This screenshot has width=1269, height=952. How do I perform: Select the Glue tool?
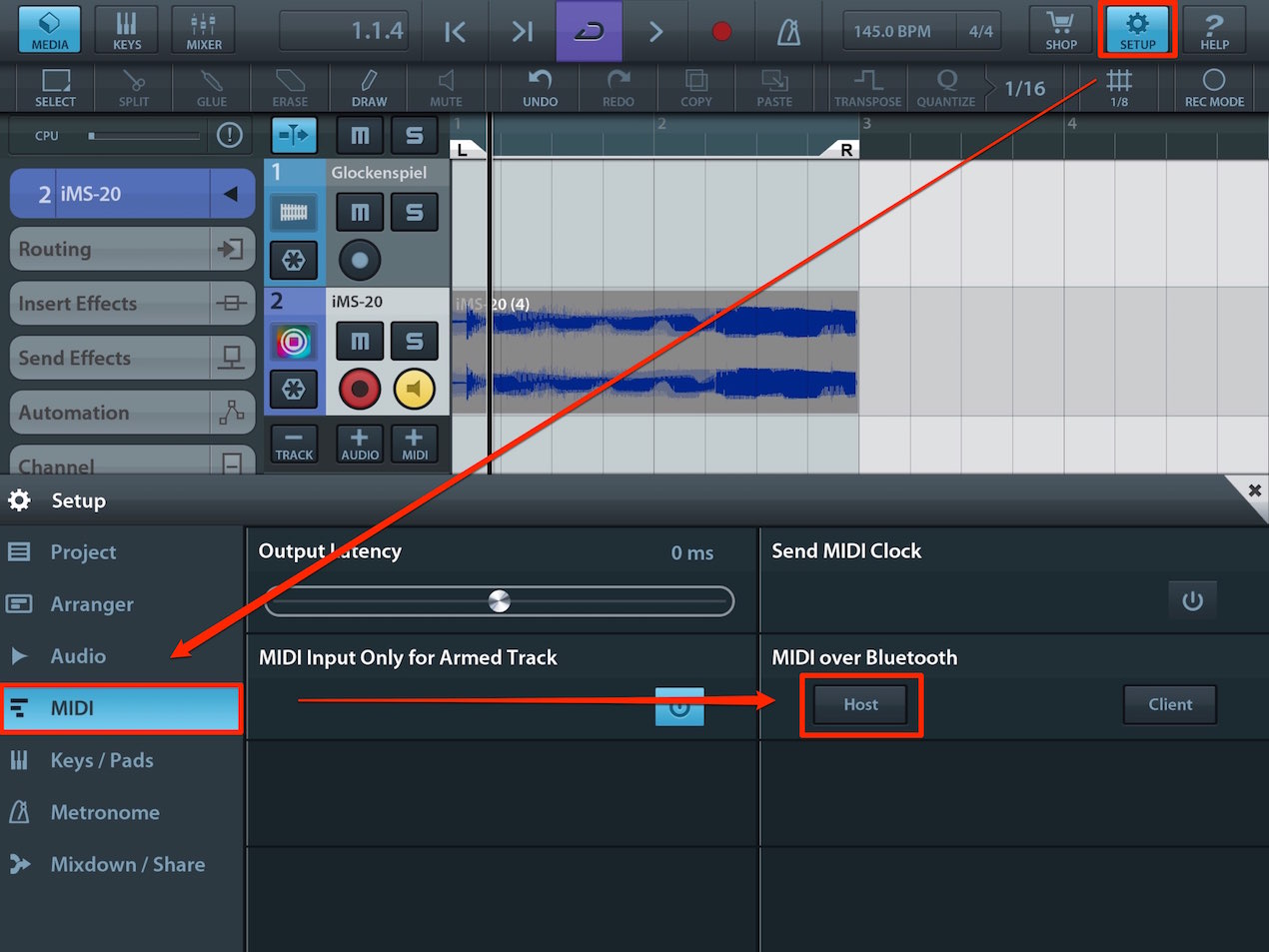click(211, 88)
